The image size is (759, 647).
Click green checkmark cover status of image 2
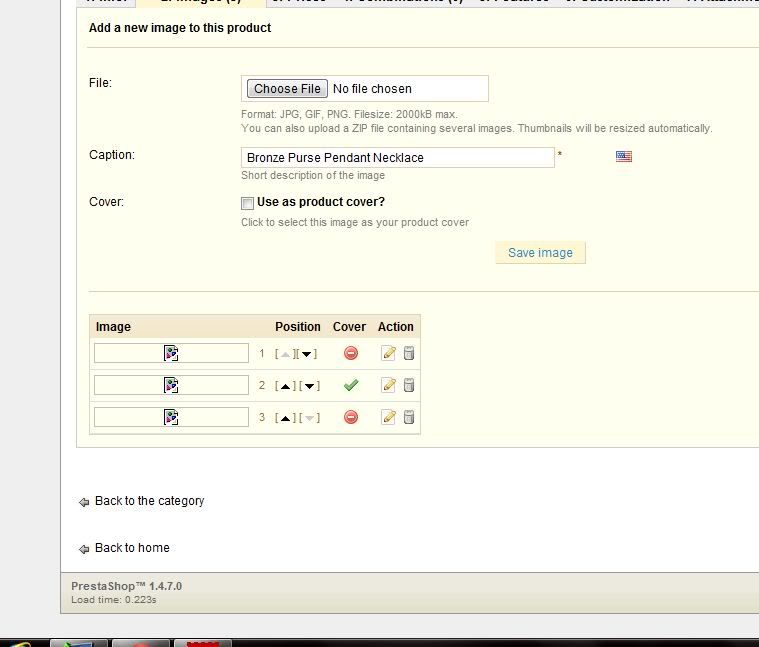[350, 385]
